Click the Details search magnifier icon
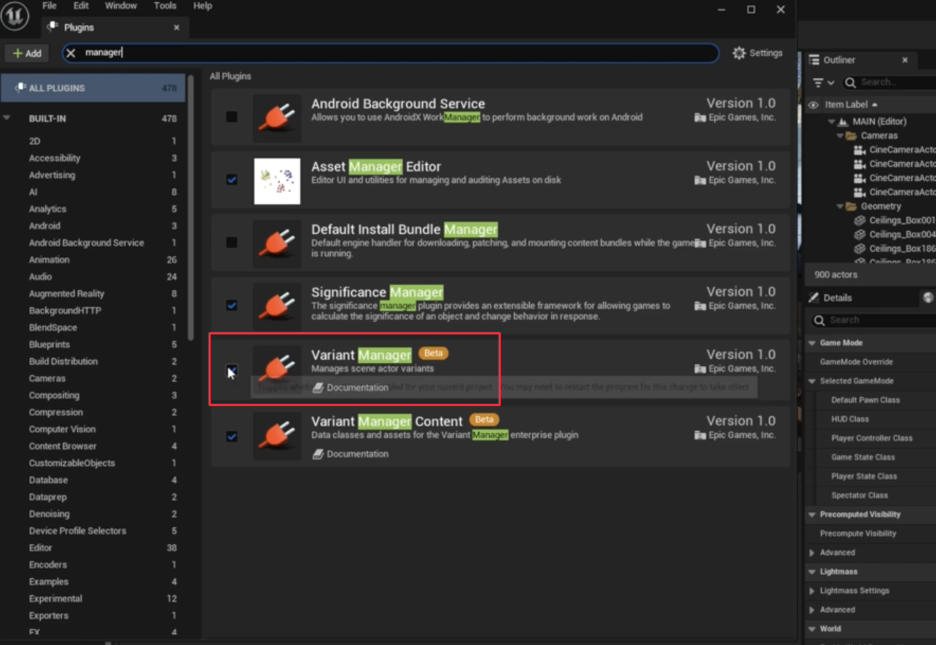 pyautogui.click(x=819, y=320)
